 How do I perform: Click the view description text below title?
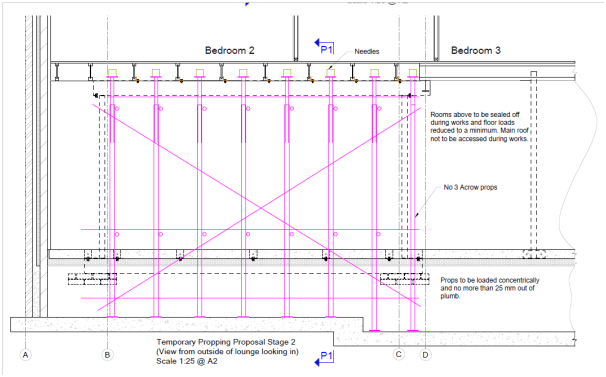(228, 351)
